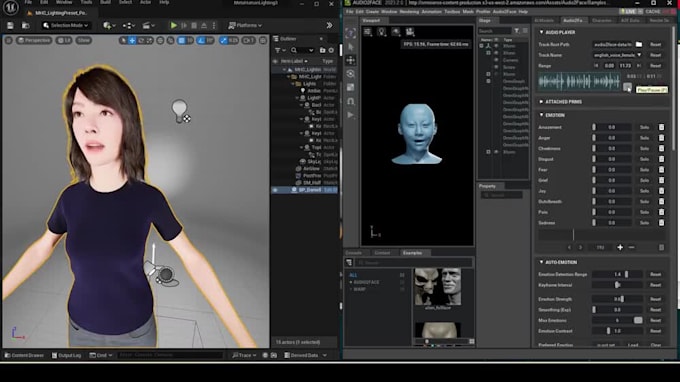Toggle scale snapping in Unreal viewport
This screenshot has height=382, width=680.
(x=223, y=40)
